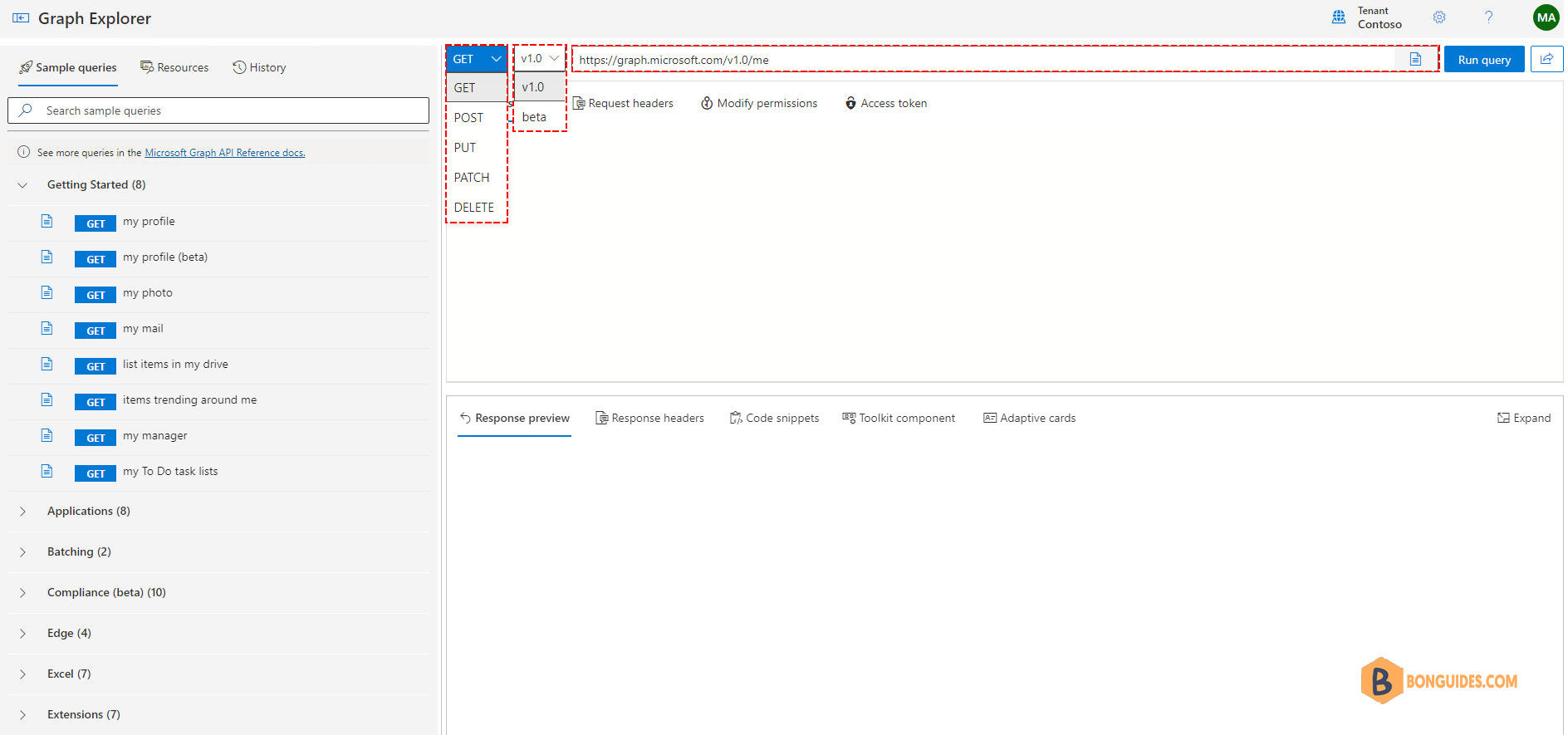Click the document icon beside my profile
1568x735 pixels.
point(47,221)
